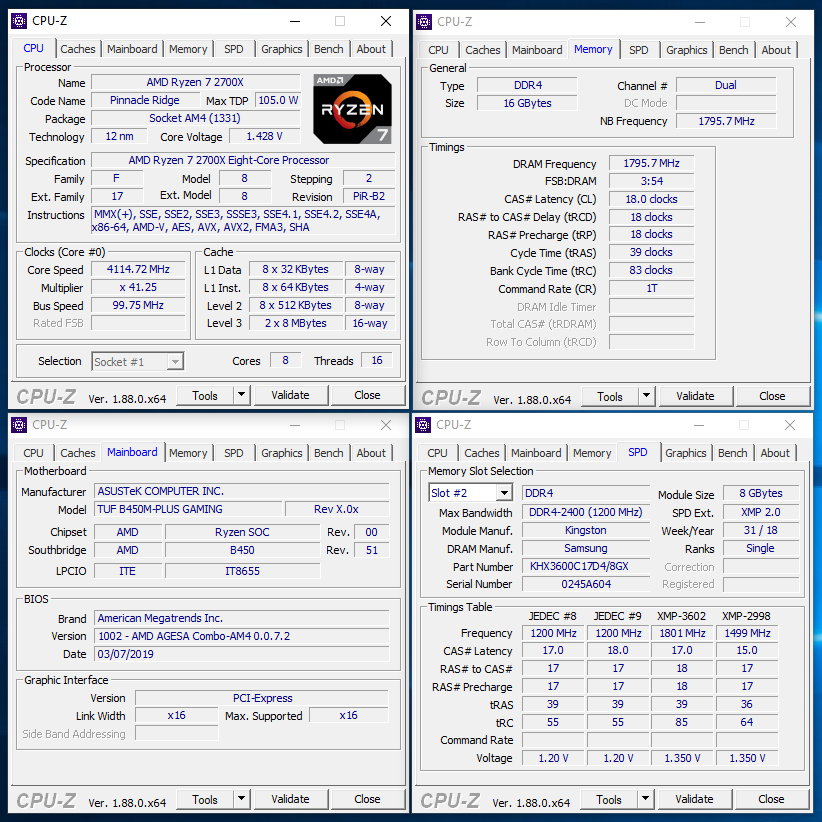Open the Graphics tab in the SPD window
This screenshot has height=822, width=822.
click(686, 453)
